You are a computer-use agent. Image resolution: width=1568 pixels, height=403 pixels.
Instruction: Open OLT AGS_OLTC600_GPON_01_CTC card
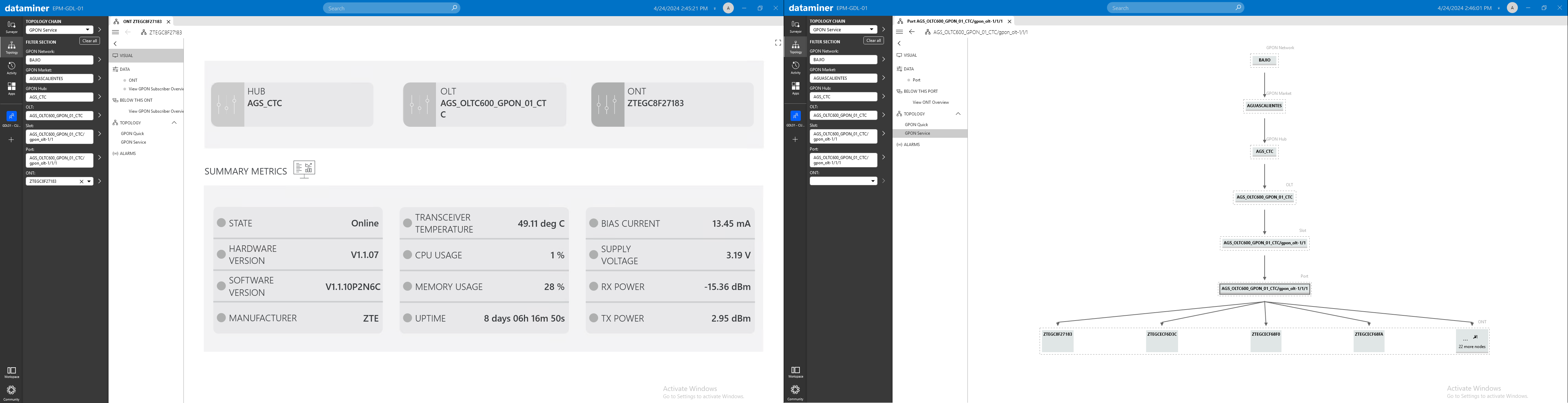(x=484, y=105)
